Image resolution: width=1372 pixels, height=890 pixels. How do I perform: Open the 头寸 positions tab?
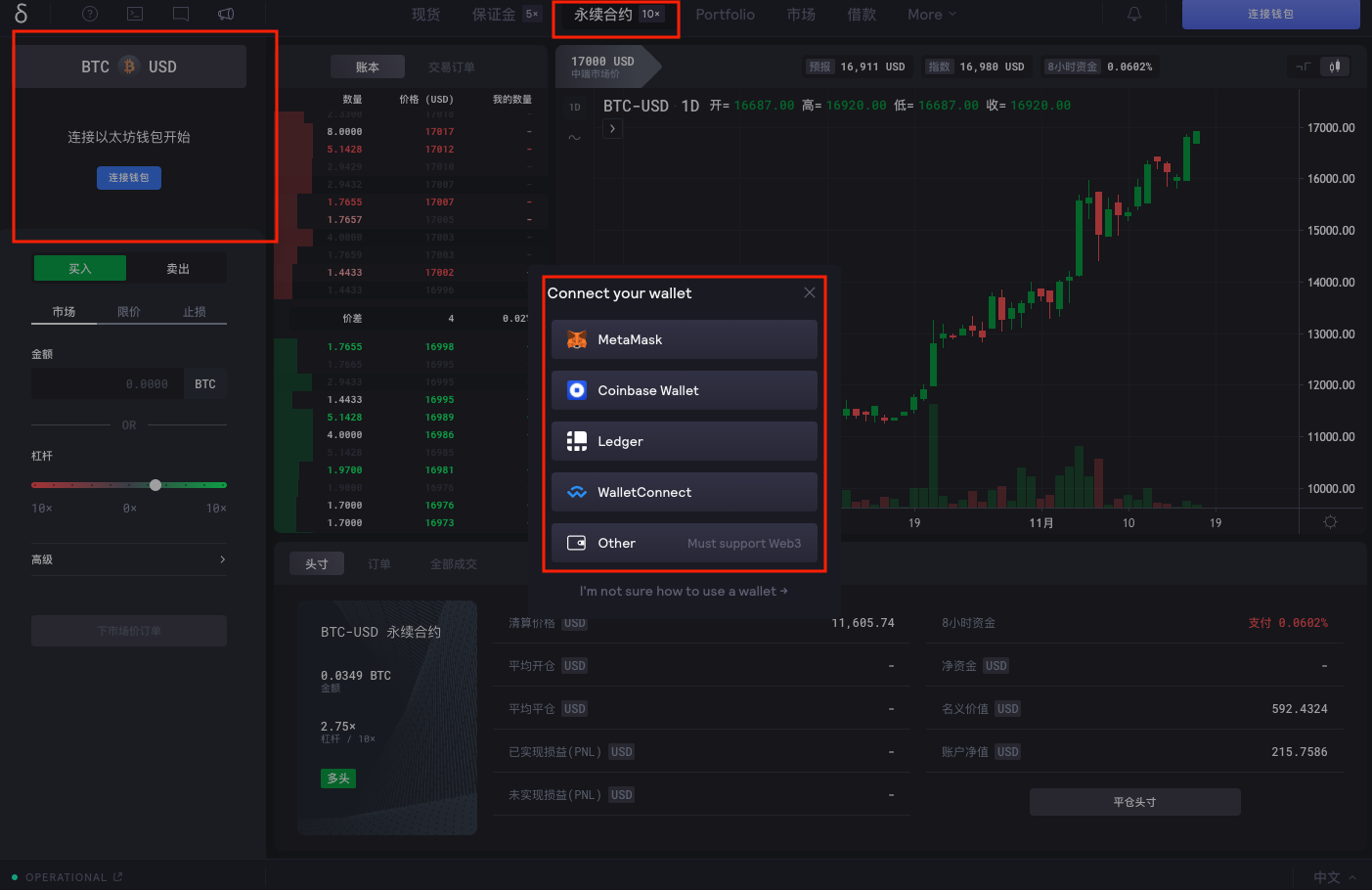(x=317, y=564)
